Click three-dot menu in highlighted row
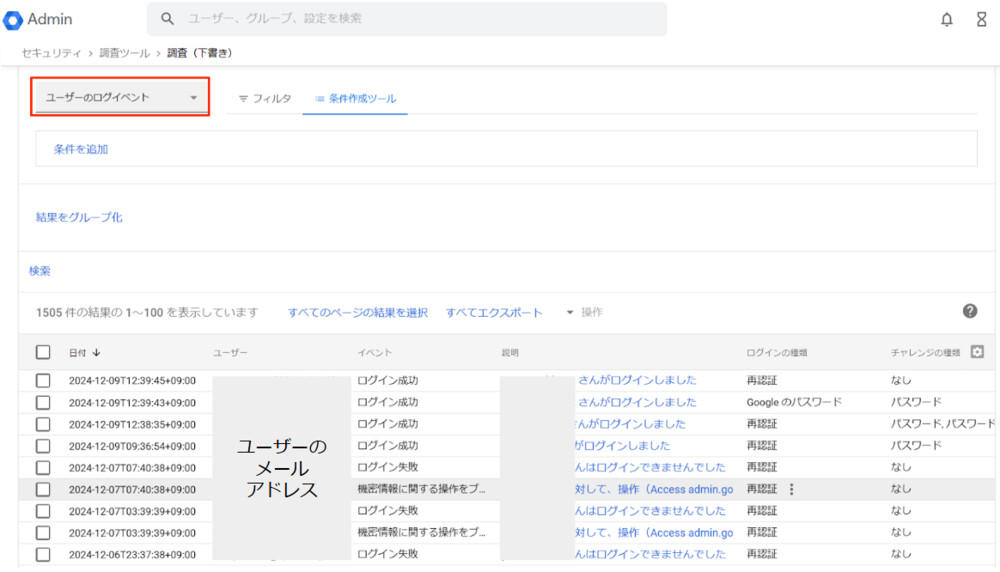The image size is (1000, 572). point(791,489)
